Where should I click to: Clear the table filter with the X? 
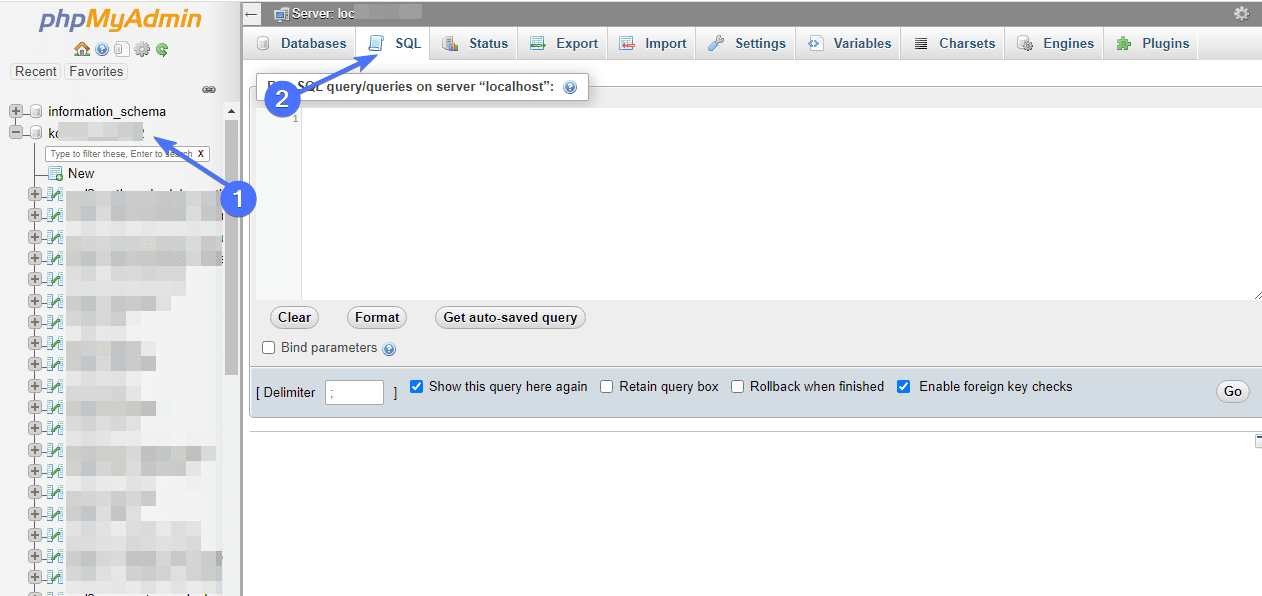[201, 154]
